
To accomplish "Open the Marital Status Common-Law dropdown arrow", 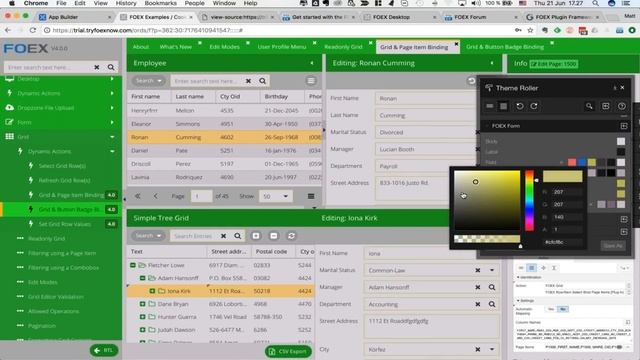I will 492,270.
